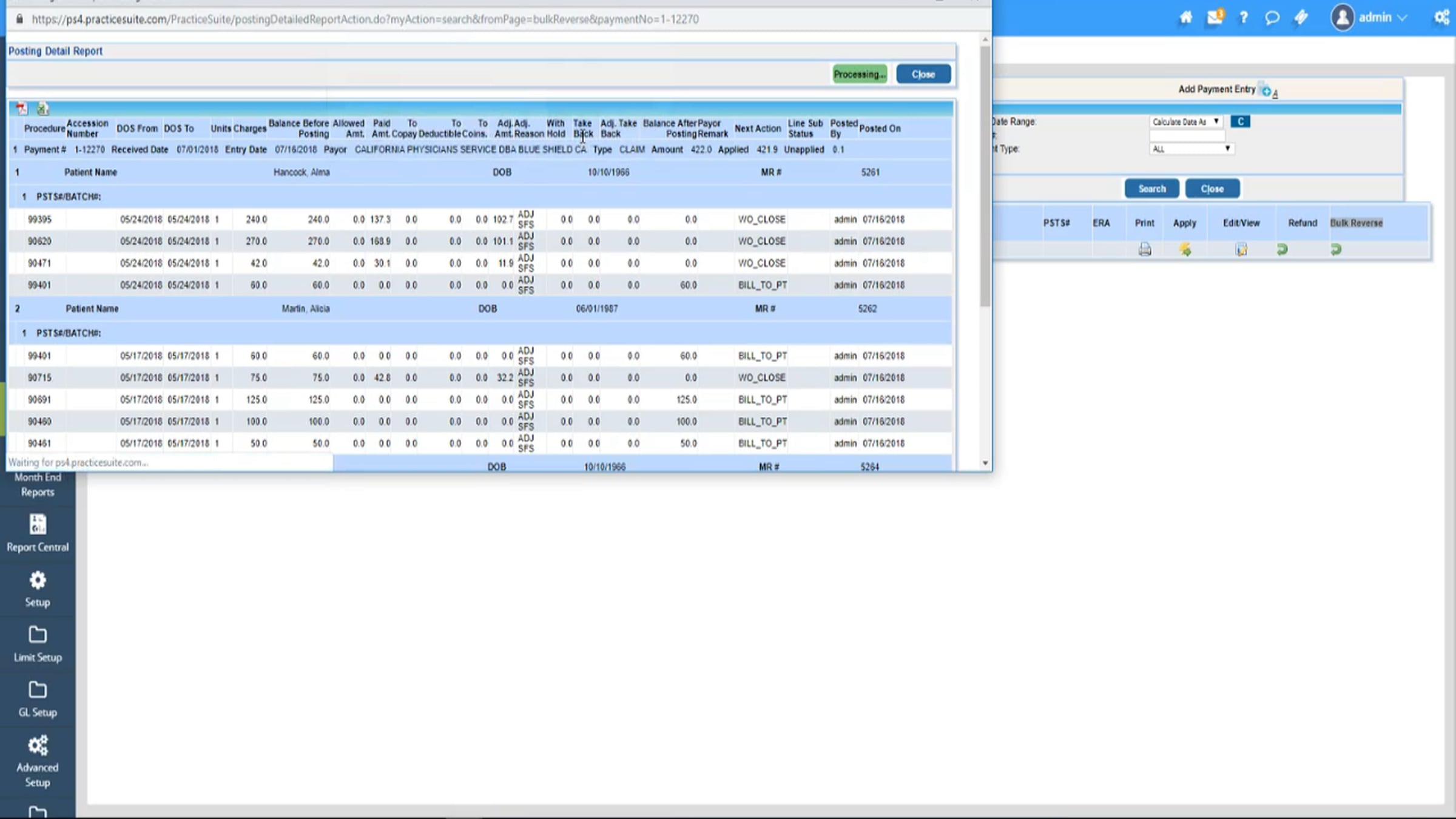Image resolution: width=1456 pixels, height=819 pixels.
Task: Close the Posting Detail Report
Action: [x=923, y=74]
